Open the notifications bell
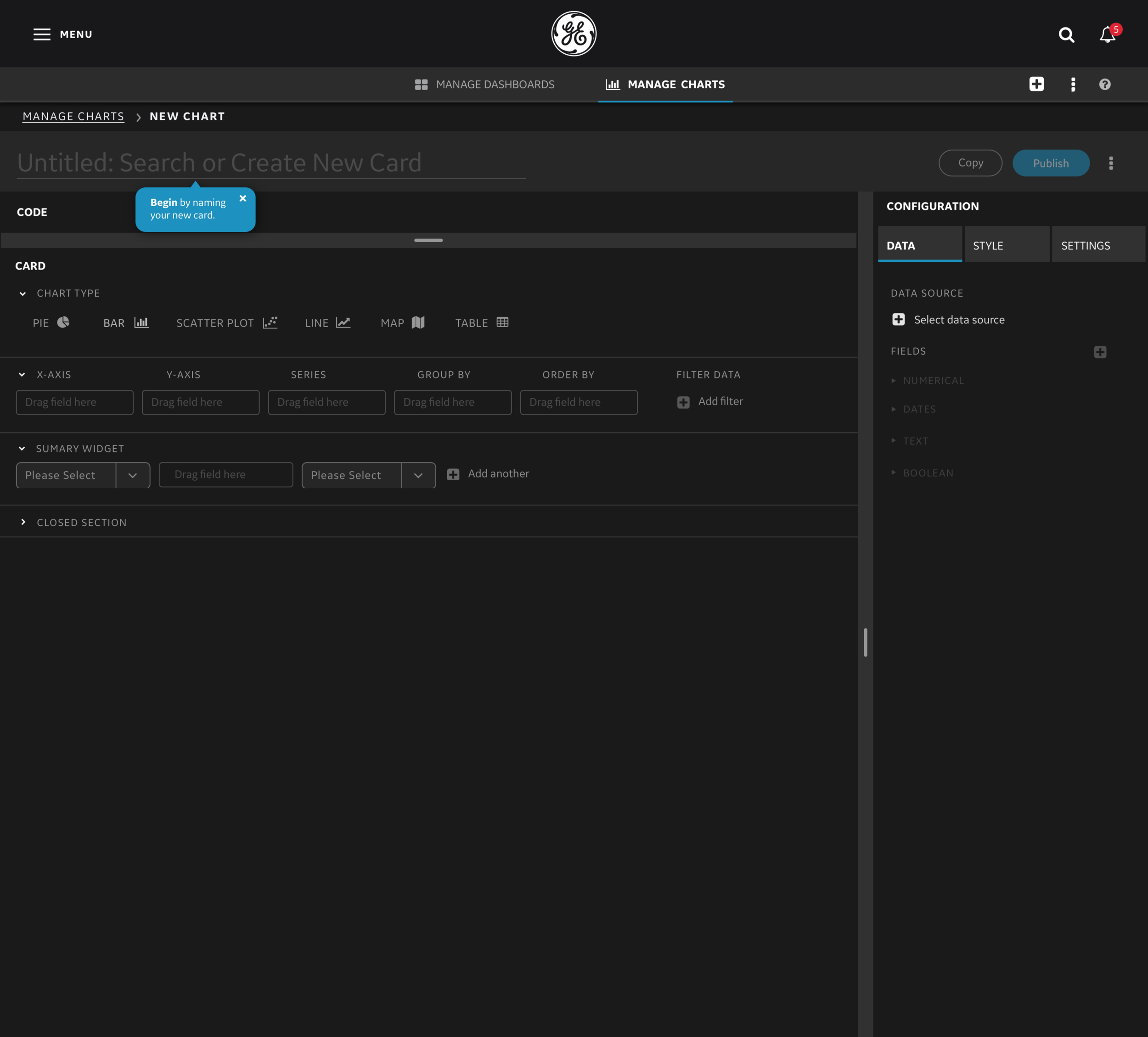 point(1107,35)
